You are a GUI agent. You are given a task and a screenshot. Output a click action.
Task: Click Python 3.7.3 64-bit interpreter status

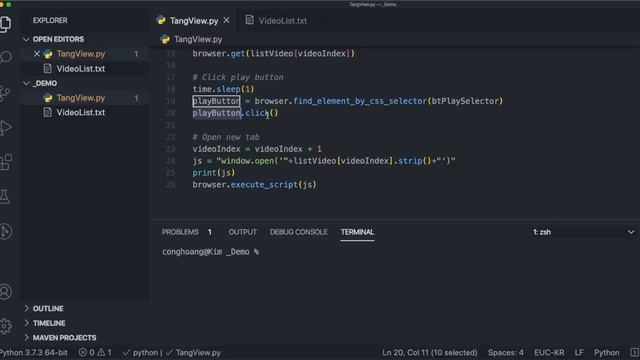34,352
